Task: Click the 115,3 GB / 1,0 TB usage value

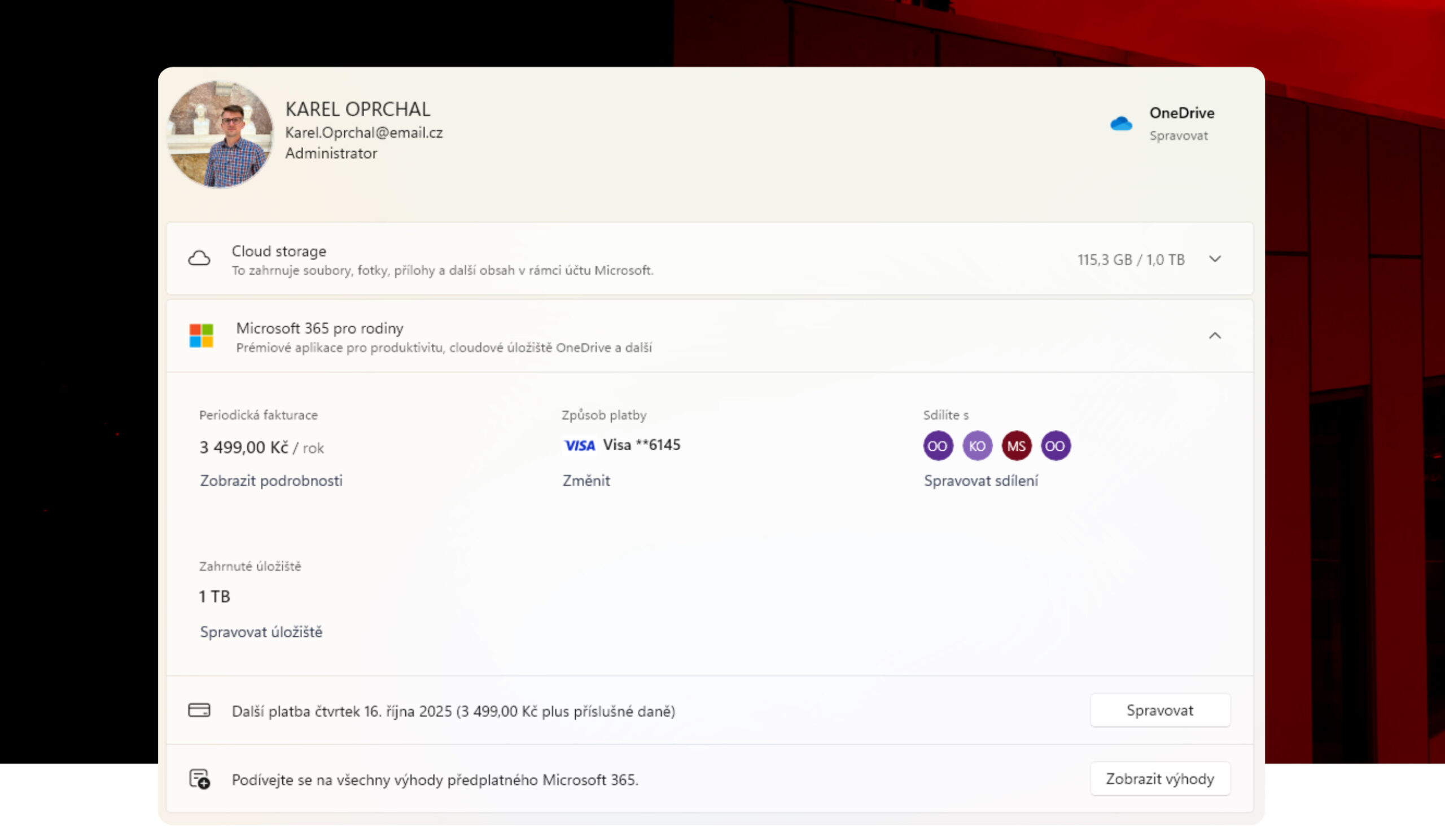Action: [x=1131, y=260]
